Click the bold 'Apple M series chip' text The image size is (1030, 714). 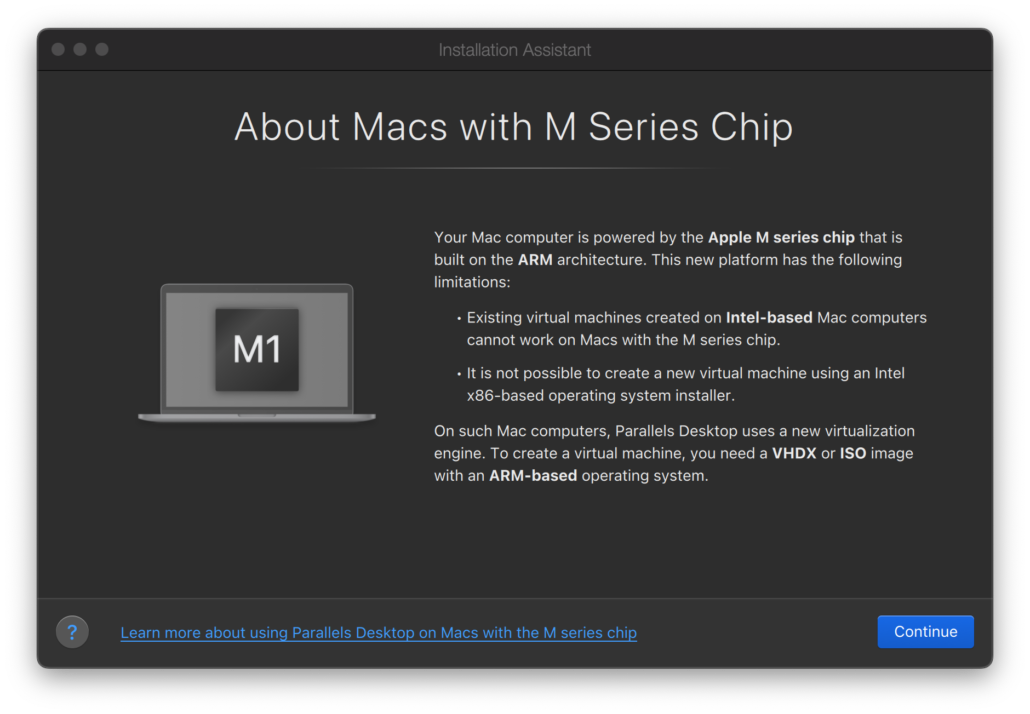(781, 237)
